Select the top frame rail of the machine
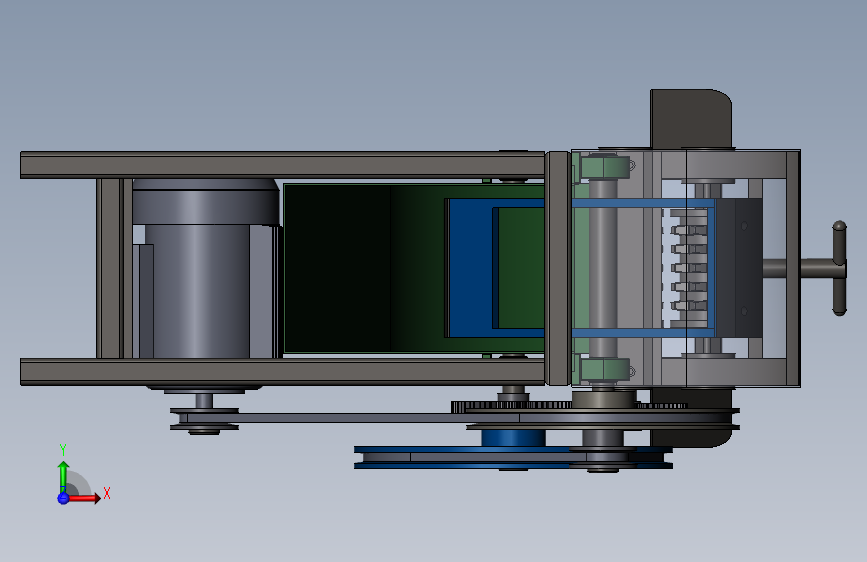 tap(283, 165)
